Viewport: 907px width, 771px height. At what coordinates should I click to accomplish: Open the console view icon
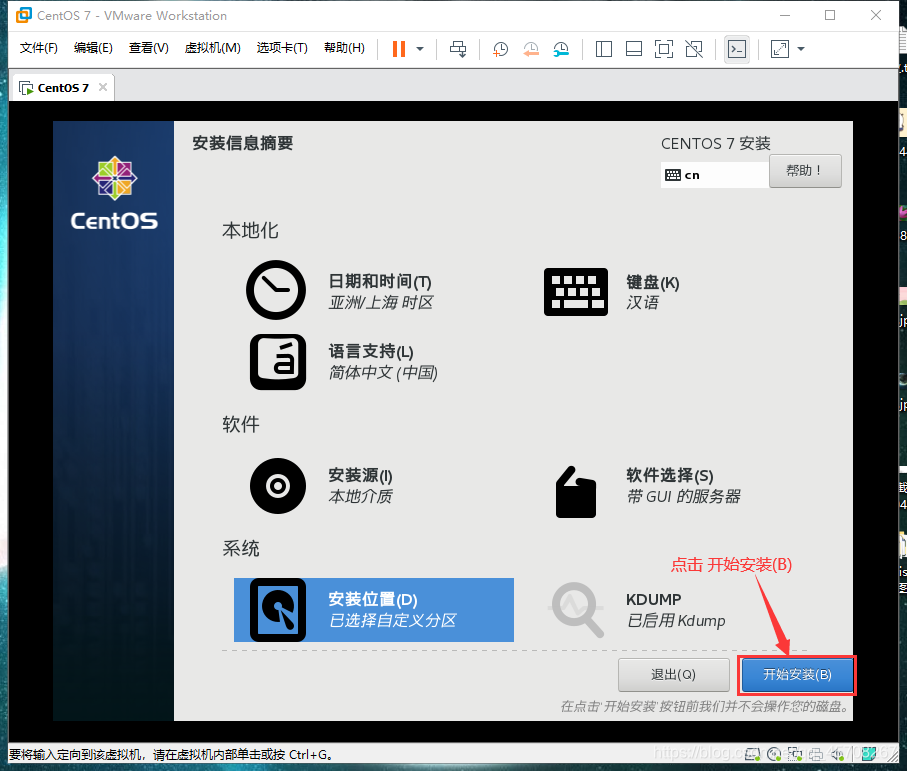tap(737, 49)
